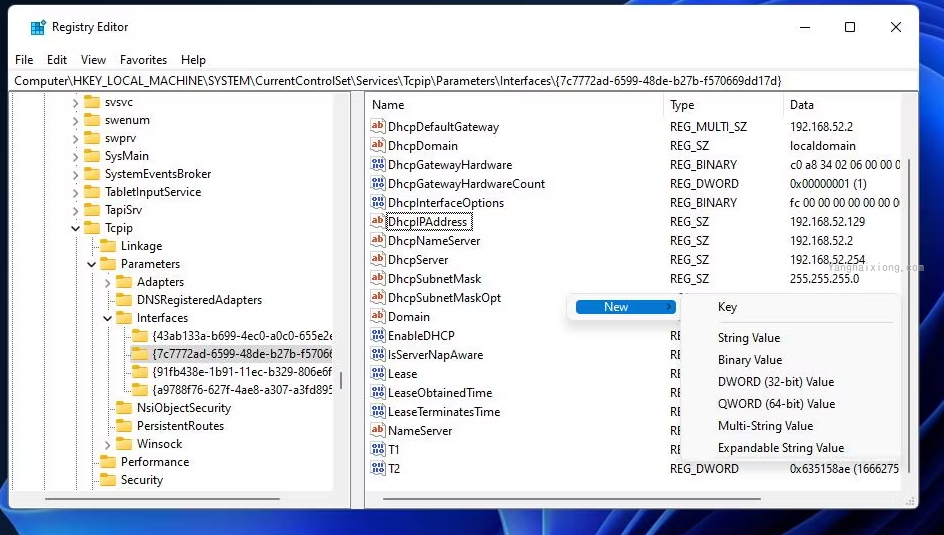This screenshot has width=944, height=535.
Task: Open the New submenu in context menu
Action: [626, 307]
